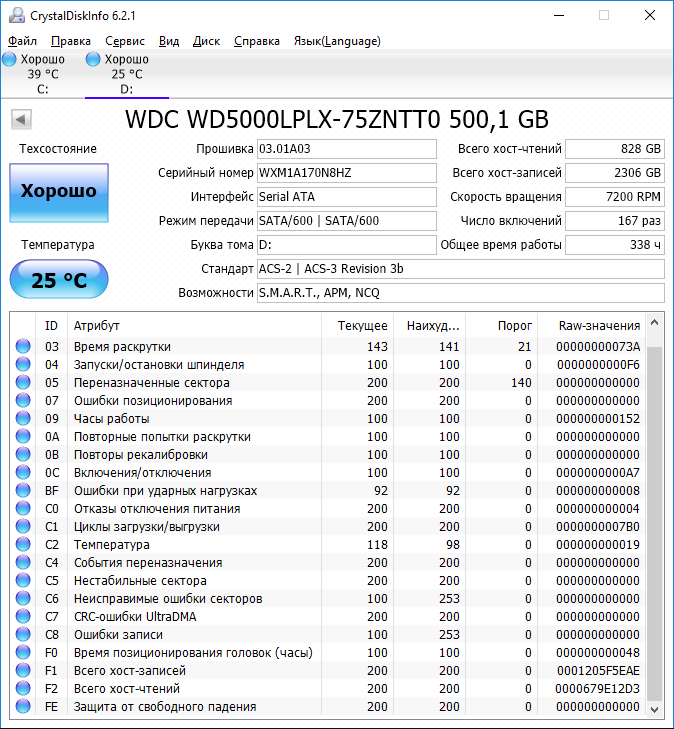The image size is (674, 729).
Task: Click status orb for BF Ошибки при ударных нагрузках
Action: pyautogui.click(x=23, y=490)
